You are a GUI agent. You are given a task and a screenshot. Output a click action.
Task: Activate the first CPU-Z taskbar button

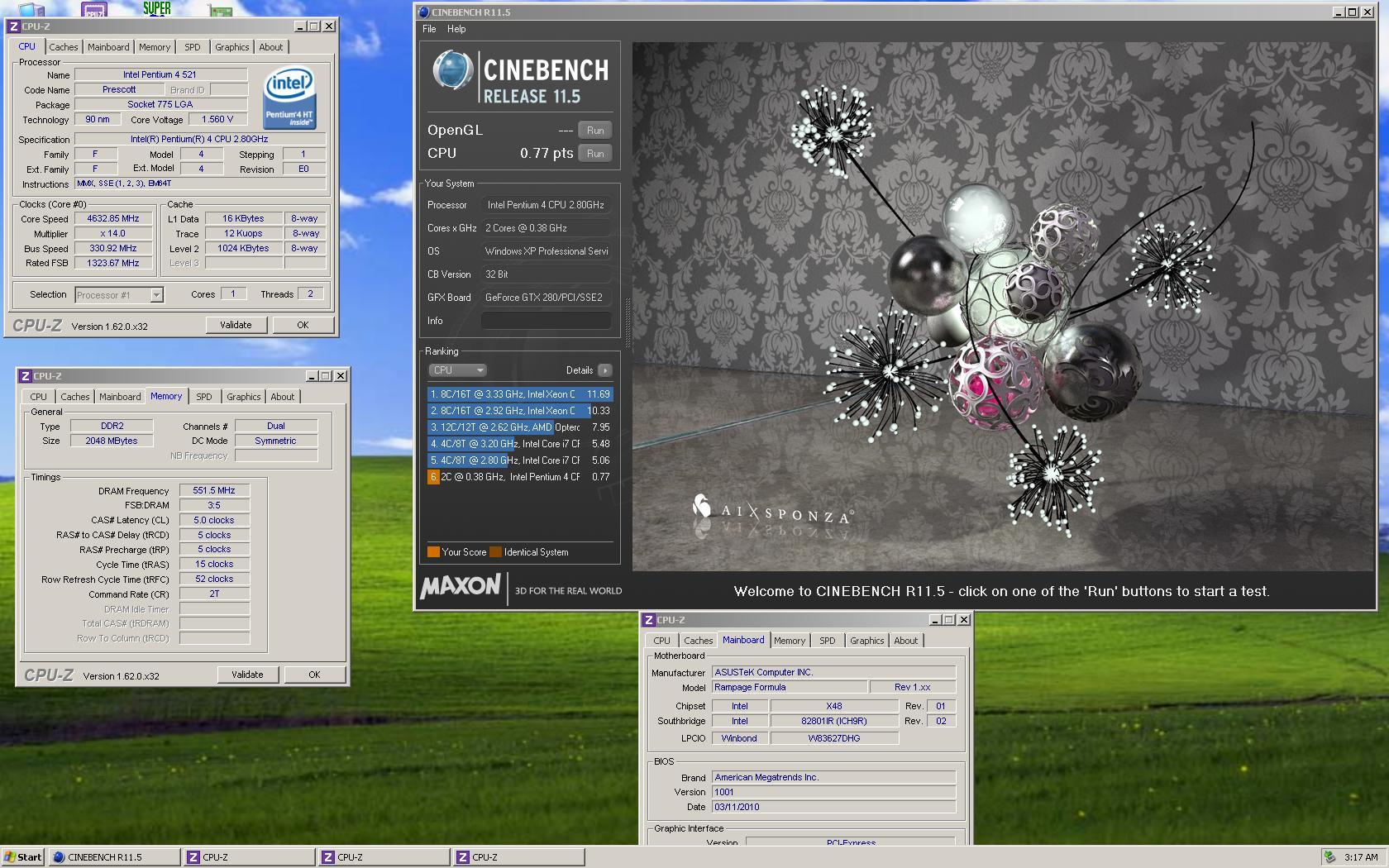point(250,857)
